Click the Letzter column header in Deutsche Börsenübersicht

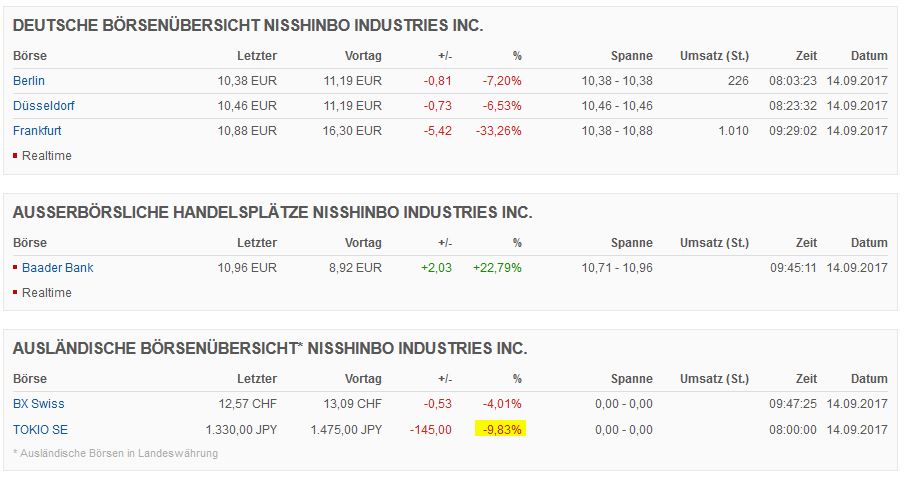(257, 56)
